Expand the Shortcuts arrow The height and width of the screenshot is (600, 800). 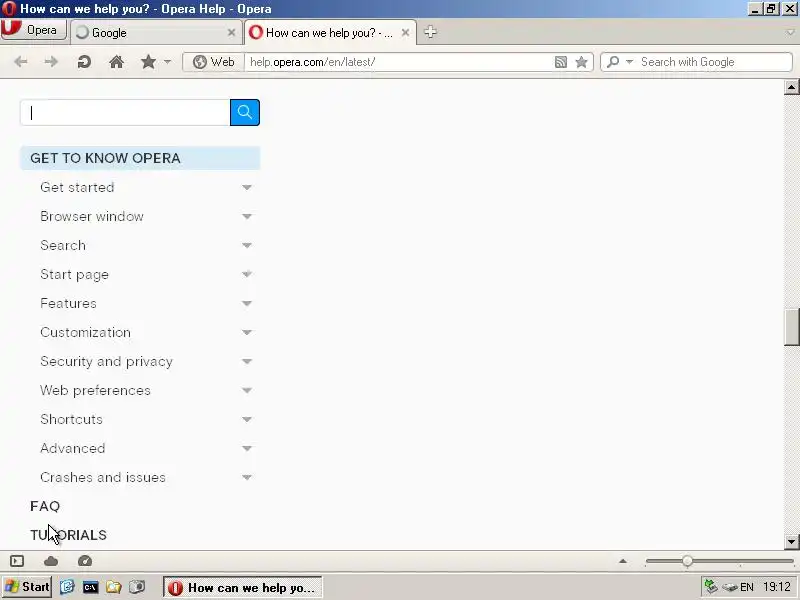(x=247, y=419)
